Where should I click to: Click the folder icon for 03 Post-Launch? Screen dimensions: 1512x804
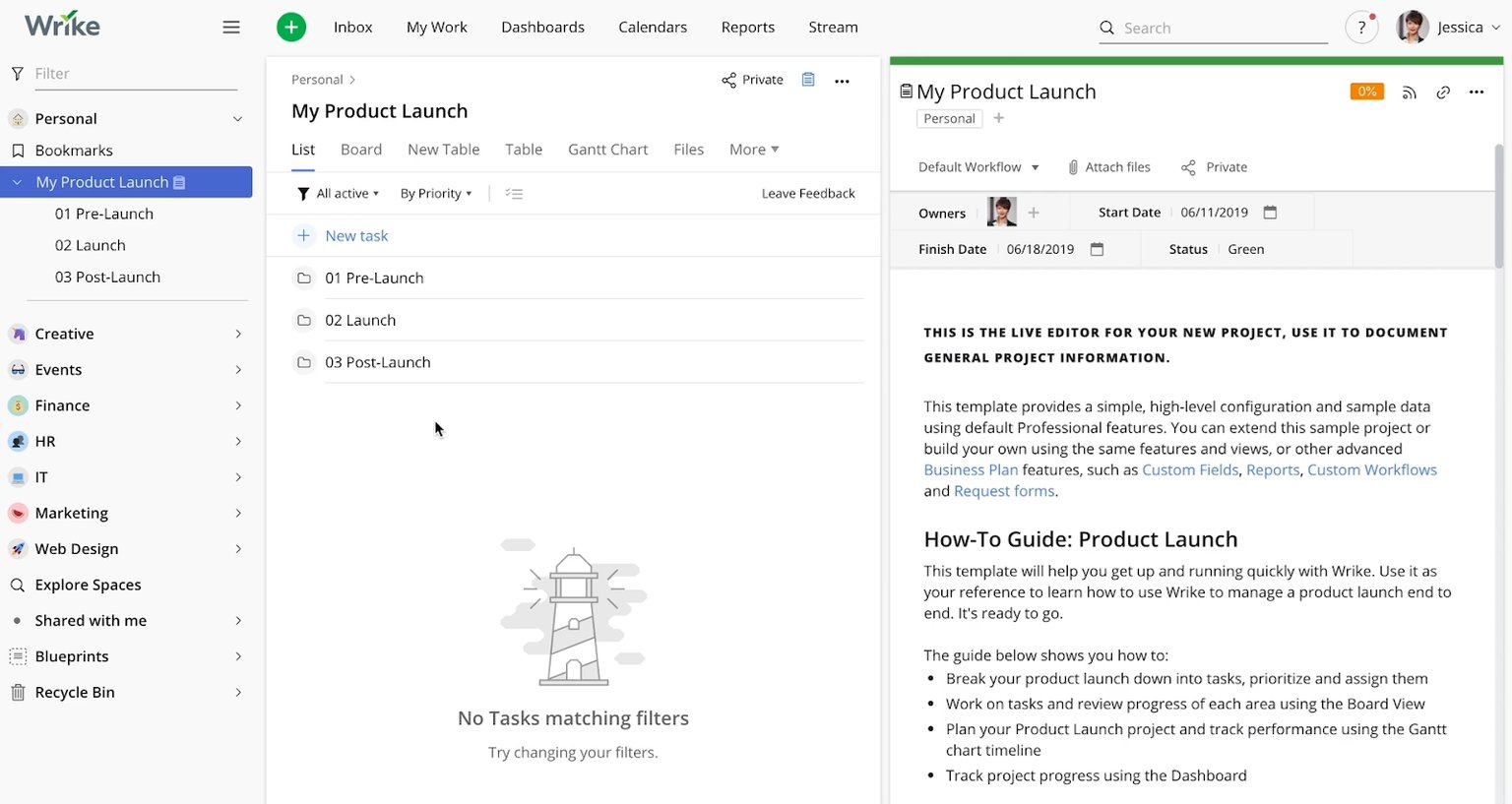[x=304, y=363]
